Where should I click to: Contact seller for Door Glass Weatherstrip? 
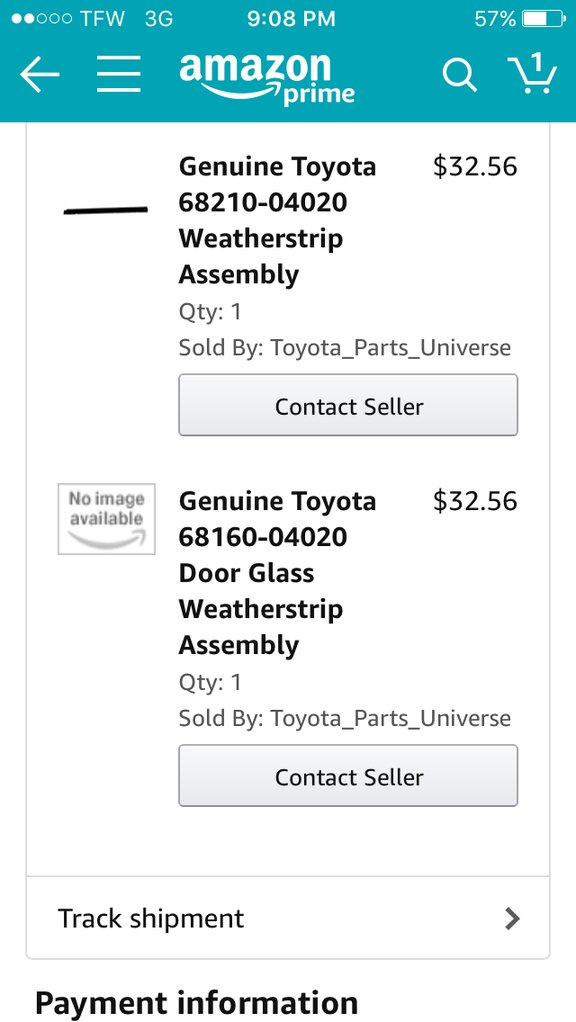coord(348,776)
